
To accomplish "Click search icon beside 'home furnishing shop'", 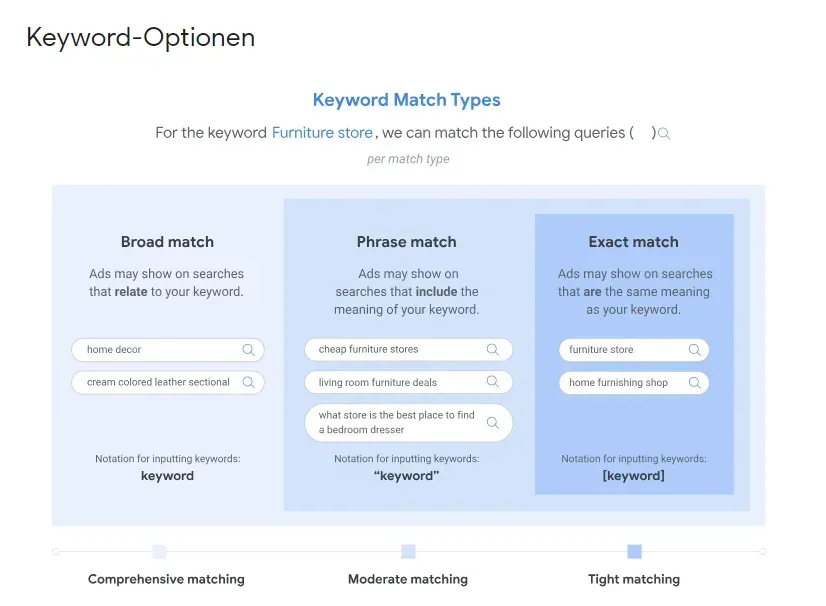I will pyautogui.click(x=695, y=383).
